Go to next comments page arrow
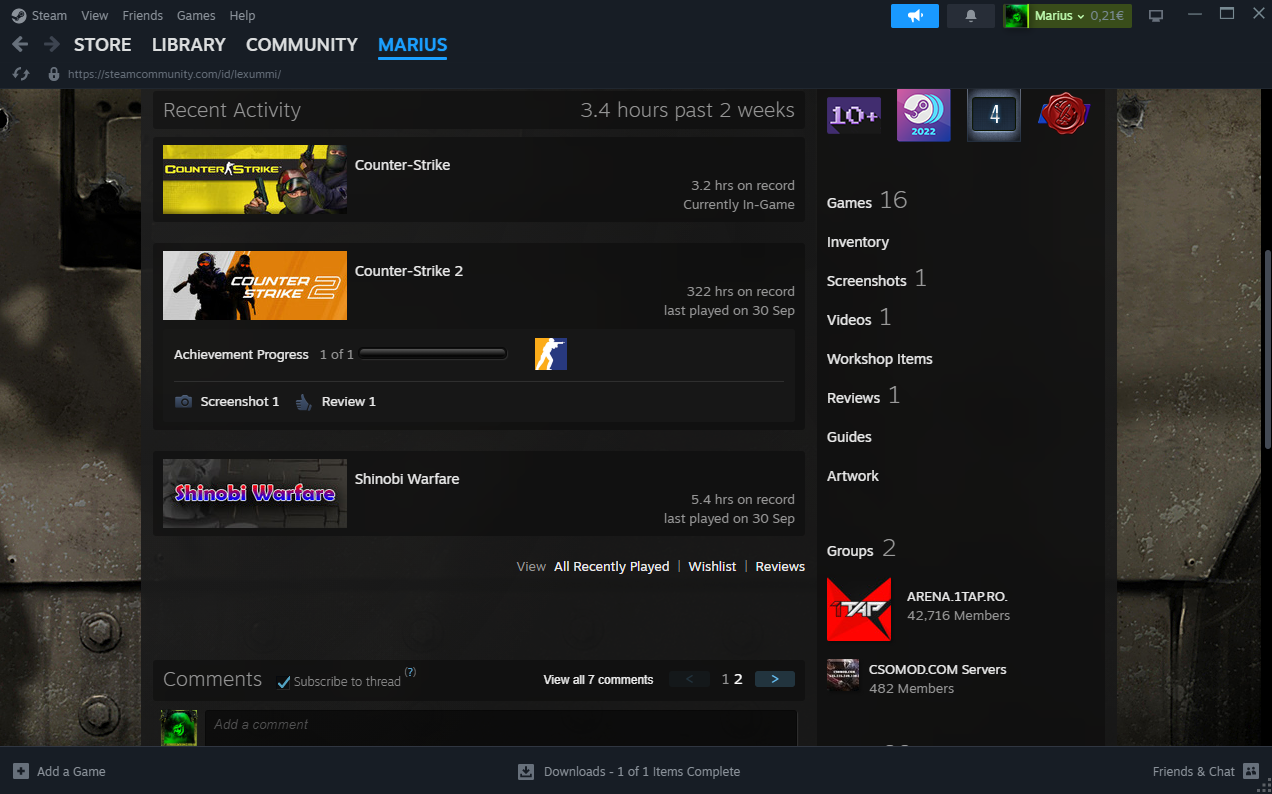 click(775, 679)
